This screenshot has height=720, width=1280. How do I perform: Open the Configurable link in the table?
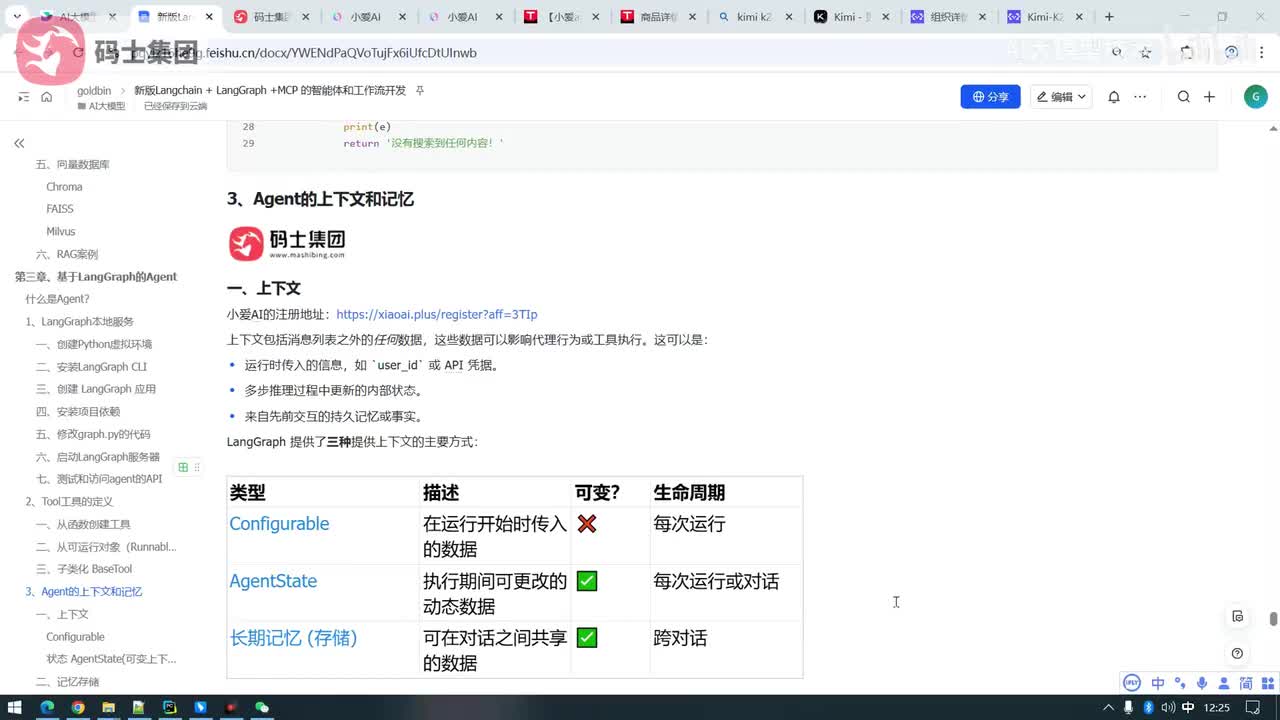pos(279,524)
